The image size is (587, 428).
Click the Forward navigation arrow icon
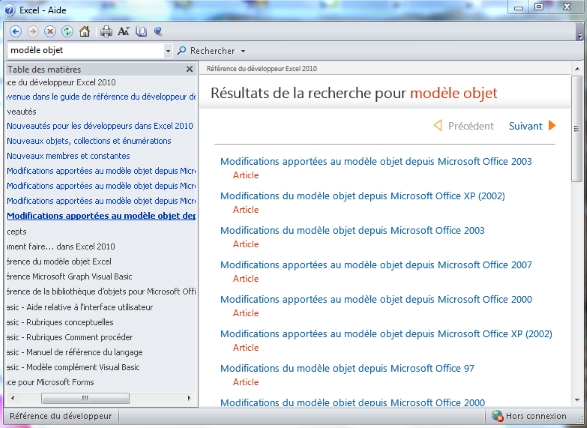tap(33, 31)
